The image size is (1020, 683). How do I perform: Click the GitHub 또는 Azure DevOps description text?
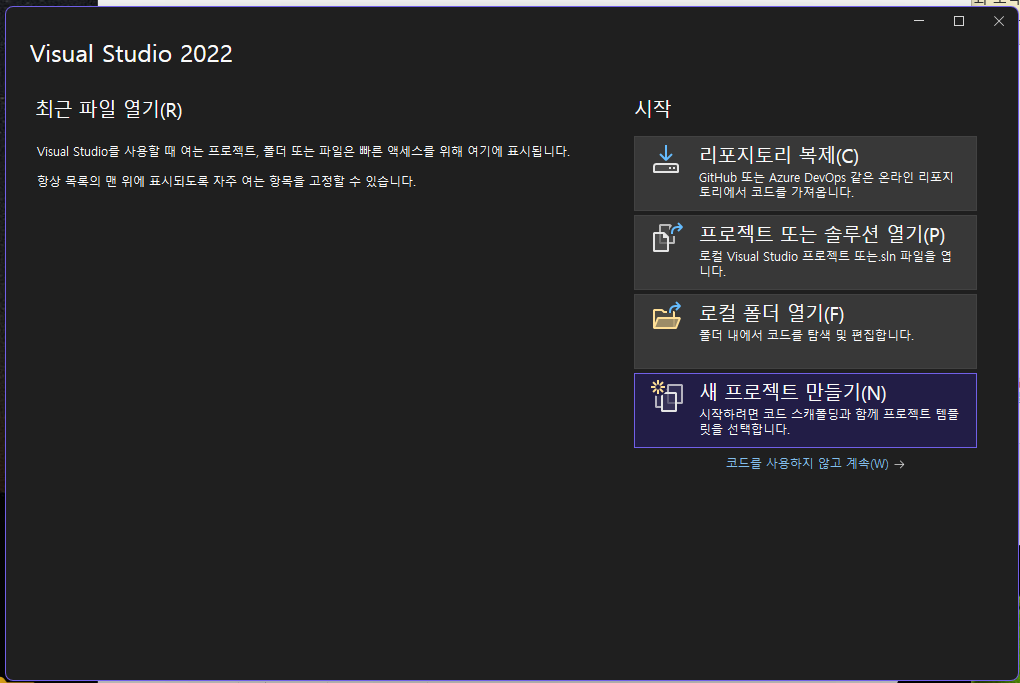coord(826,185)
